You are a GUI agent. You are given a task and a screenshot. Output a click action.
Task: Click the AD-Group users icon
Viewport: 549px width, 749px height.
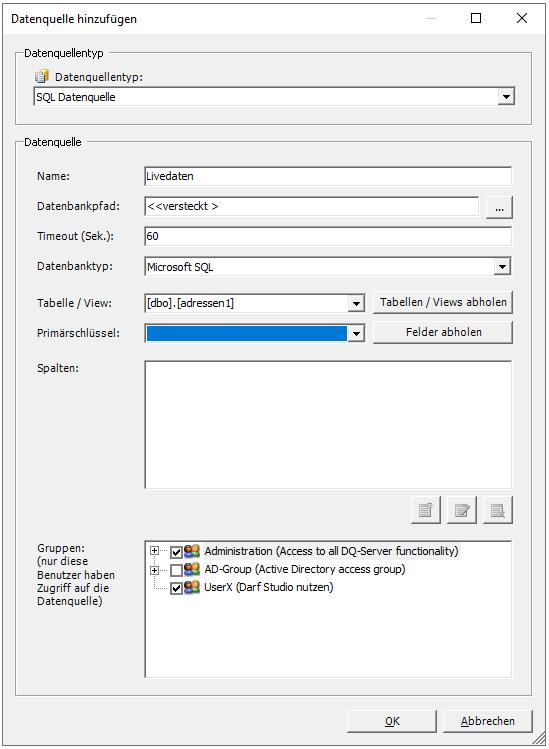[x=192, y=569]
